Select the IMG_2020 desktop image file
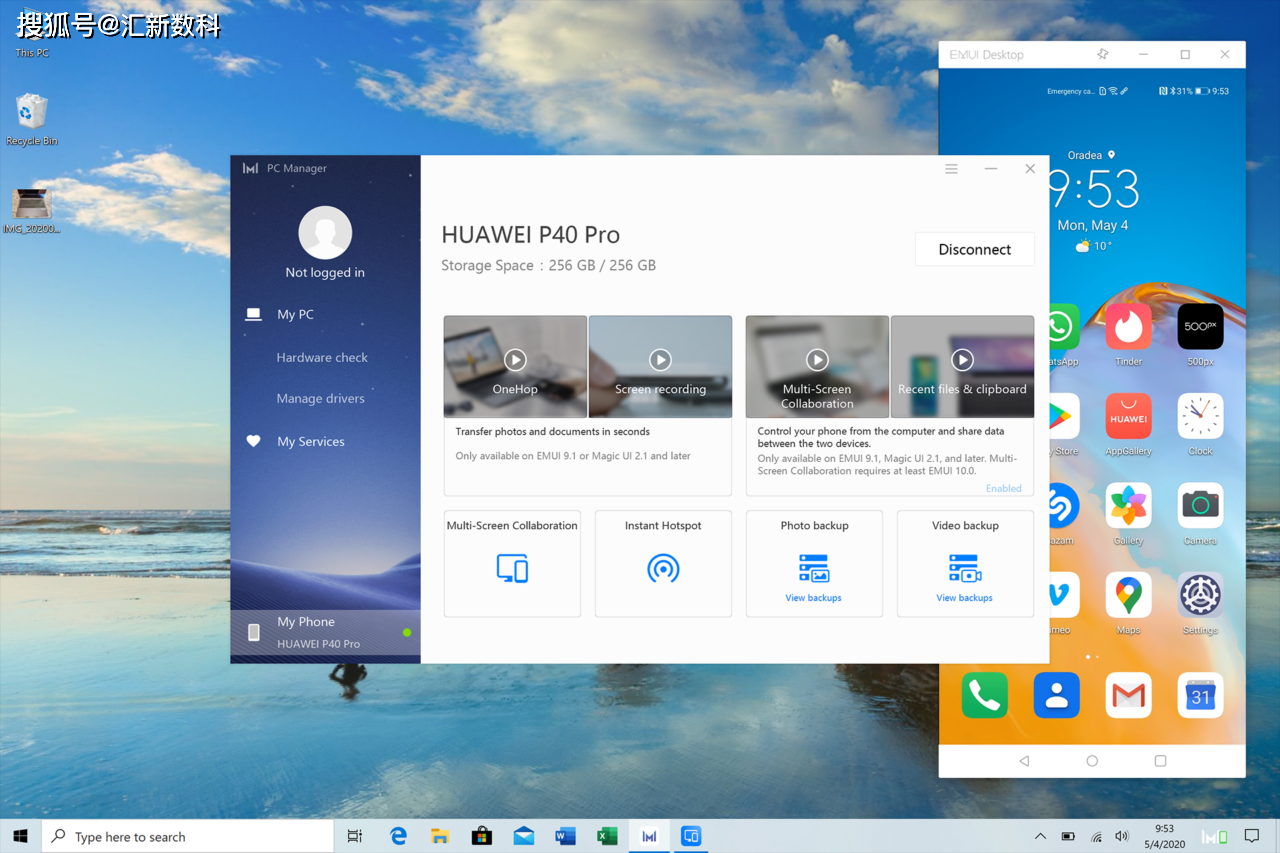This screenshot has width=1280, height=853. tap(32, 210)
